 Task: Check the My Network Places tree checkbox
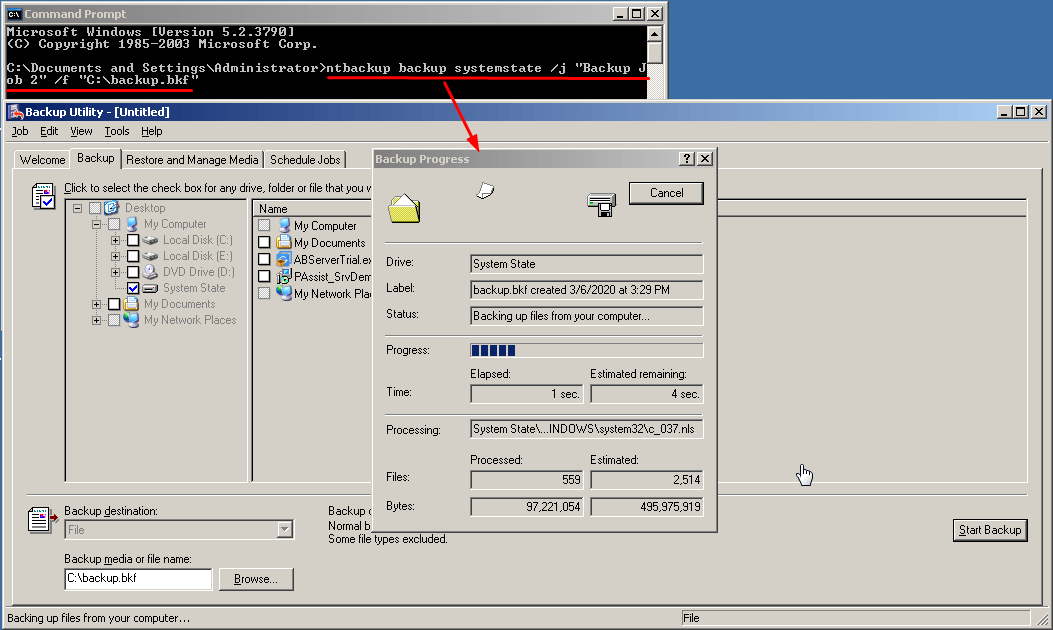(114, 320)
